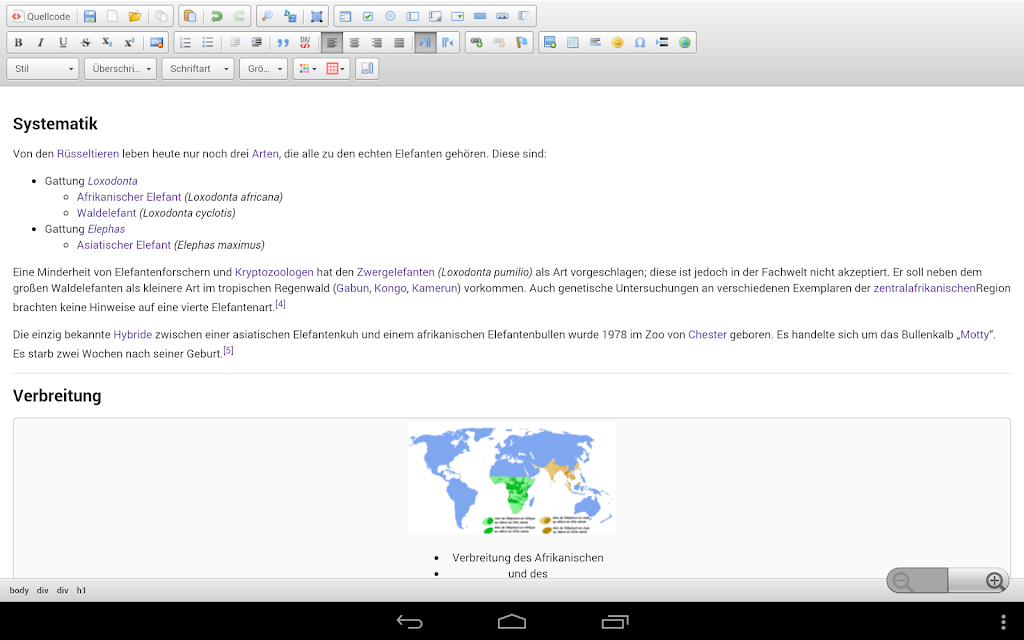
Task: Insert a table
Action: click(x=573, y=42)
